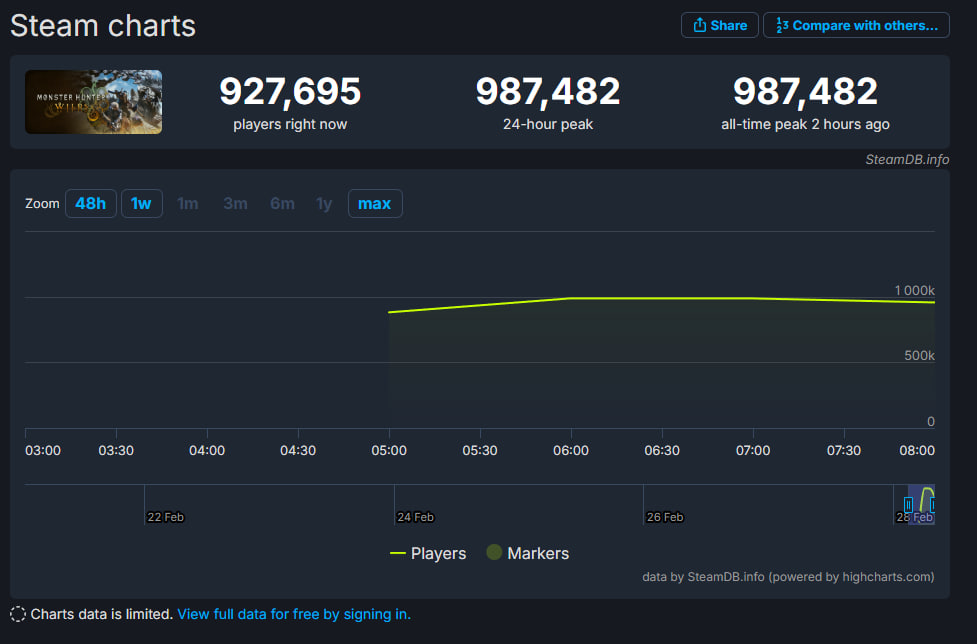Click the all-time peak 2 hours ago label

[x=805, y=125]
